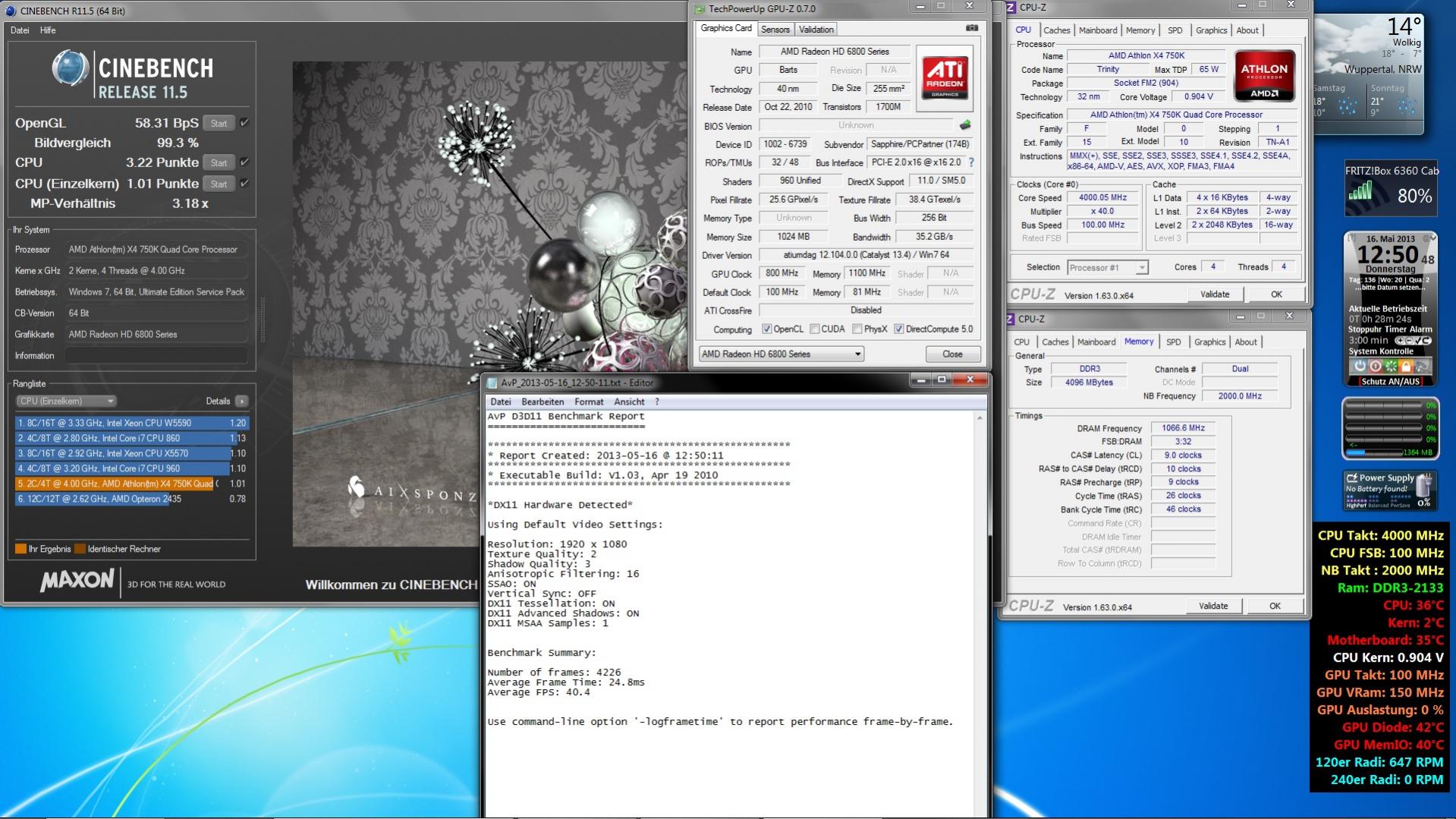This screenshot has width=1456, height=819.
Task: Click the Information field in Cinebench
Action: pyautogui.click(x=157, y=355)
